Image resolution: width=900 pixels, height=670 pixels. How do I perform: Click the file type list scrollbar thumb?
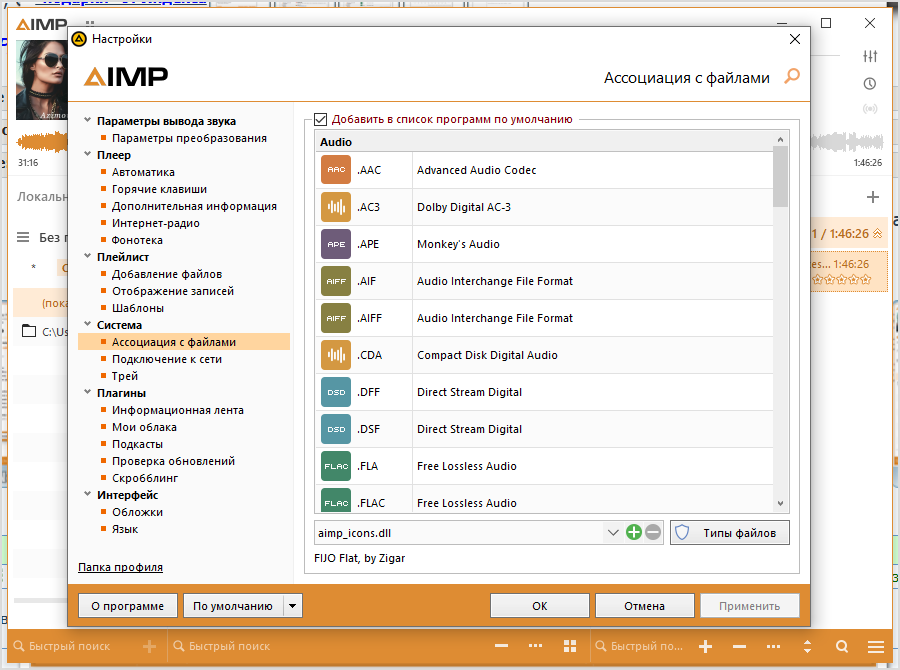(780, 176)
